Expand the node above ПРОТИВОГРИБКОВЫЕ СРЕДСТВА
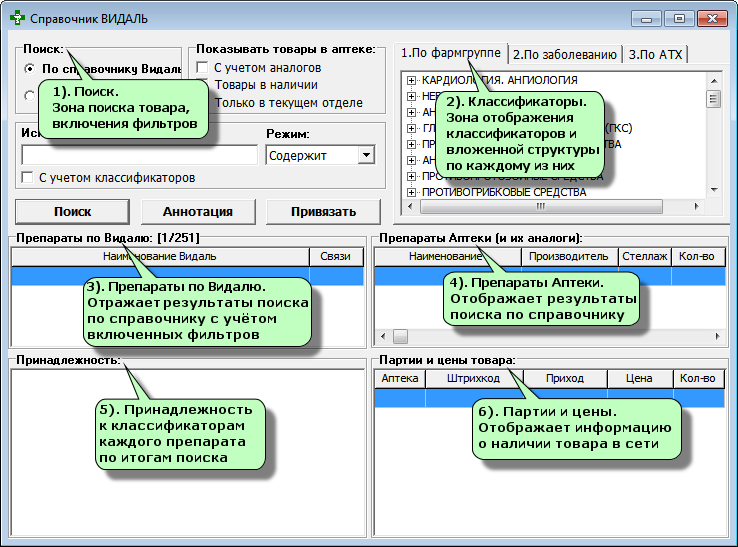 (x=411, y=176)
